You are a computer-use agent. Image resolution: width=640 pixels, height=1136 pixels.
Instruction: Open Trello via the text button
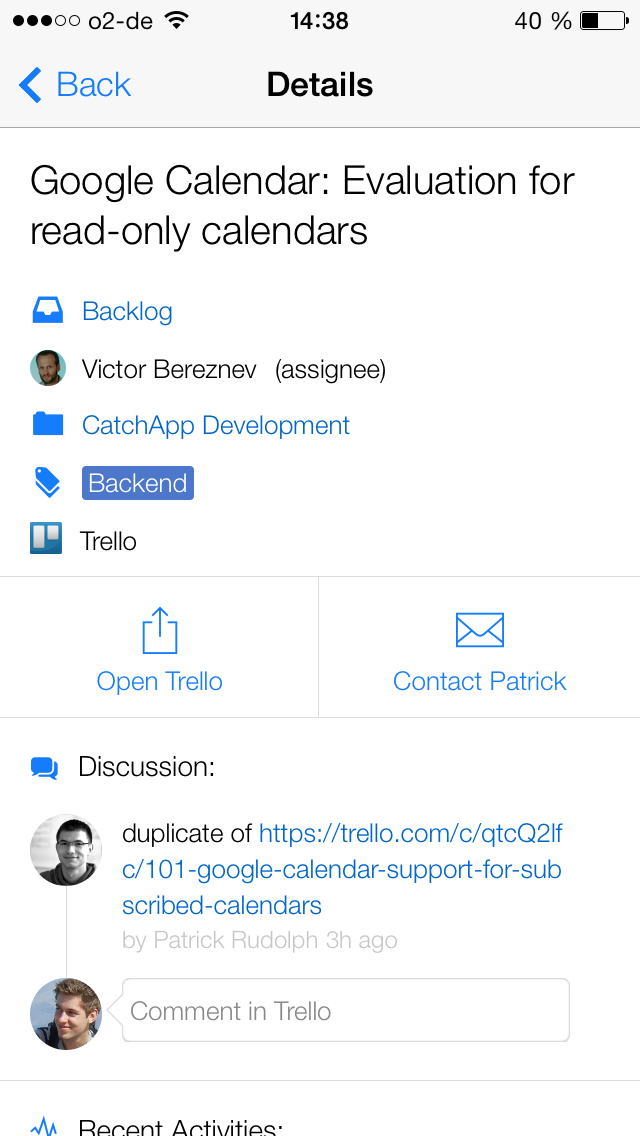(x=159, y=682)
